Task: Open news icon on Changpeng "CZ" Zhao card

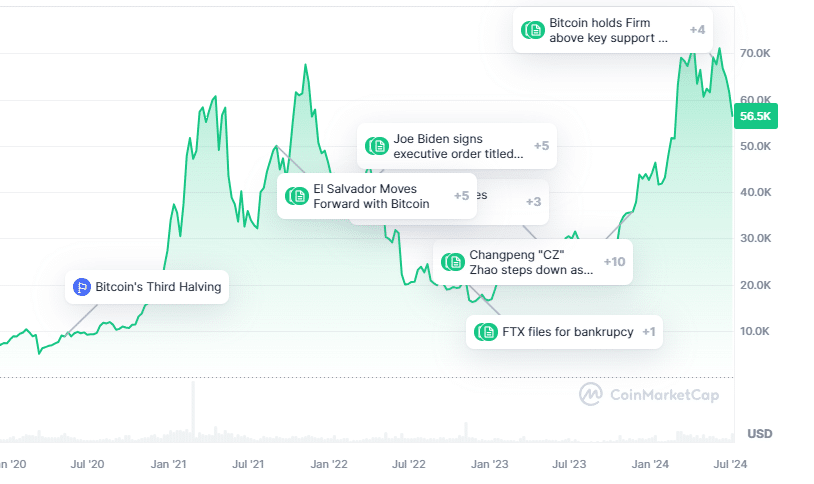Action: 453,262
